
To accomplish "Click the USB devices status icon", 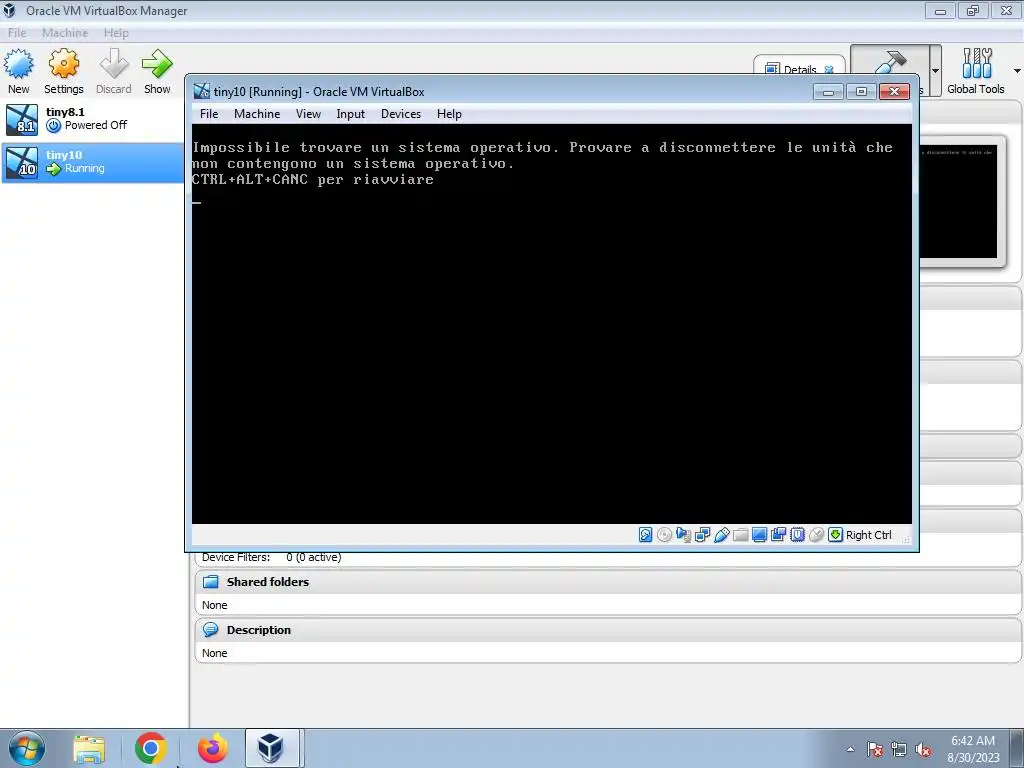I will [721, 535].
